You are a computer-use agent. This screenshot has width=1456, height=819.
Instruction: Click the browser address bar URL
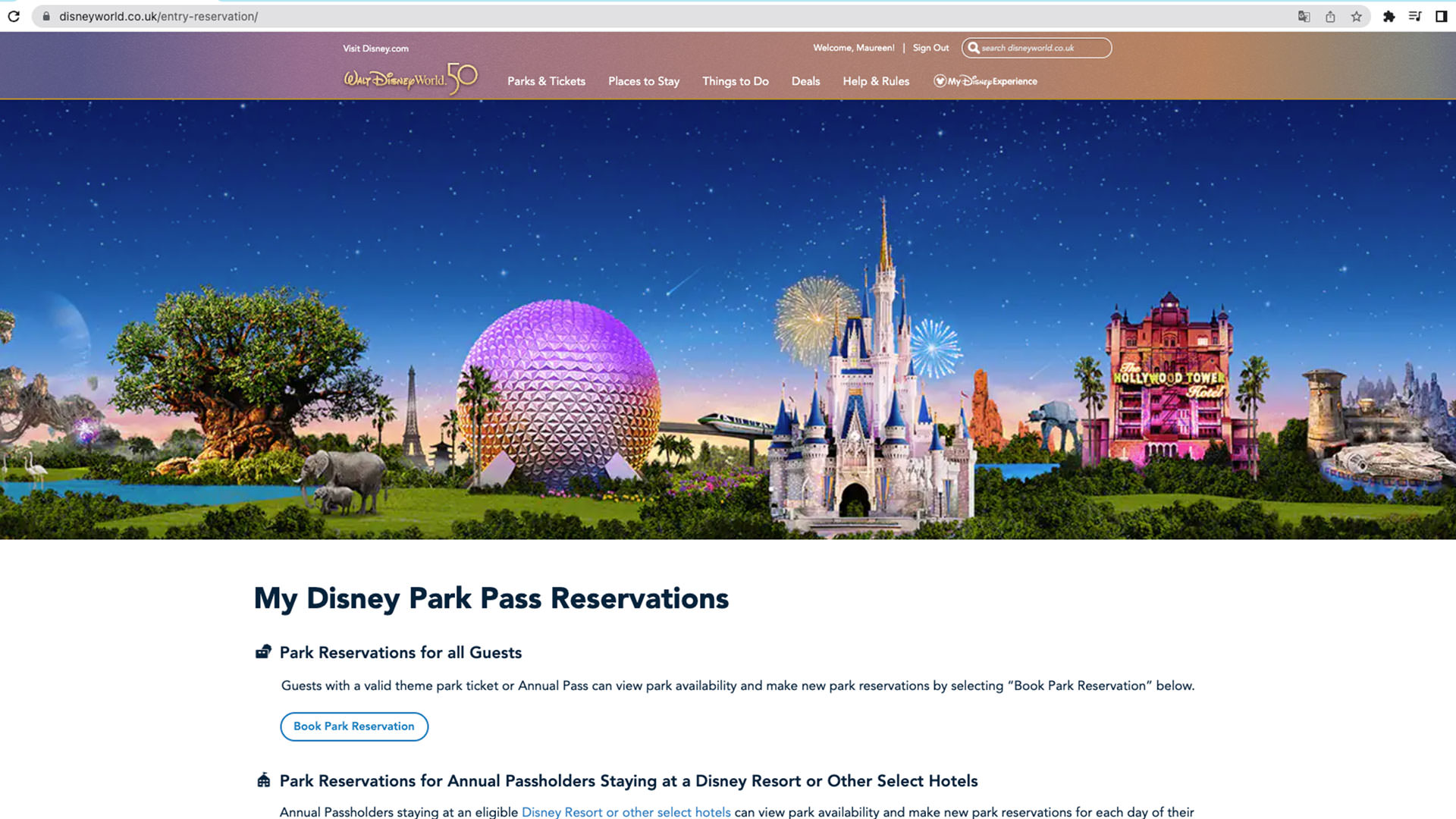[158, 16]
